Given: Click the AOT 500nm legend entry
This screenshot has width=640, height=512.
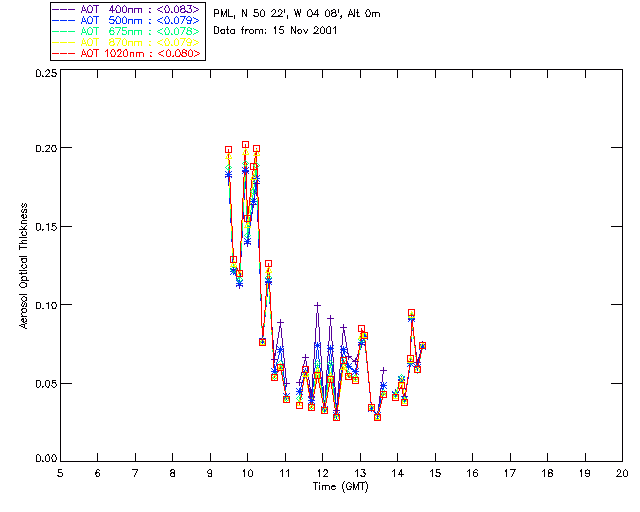Looking at the screenshot, I should point(127,20).
